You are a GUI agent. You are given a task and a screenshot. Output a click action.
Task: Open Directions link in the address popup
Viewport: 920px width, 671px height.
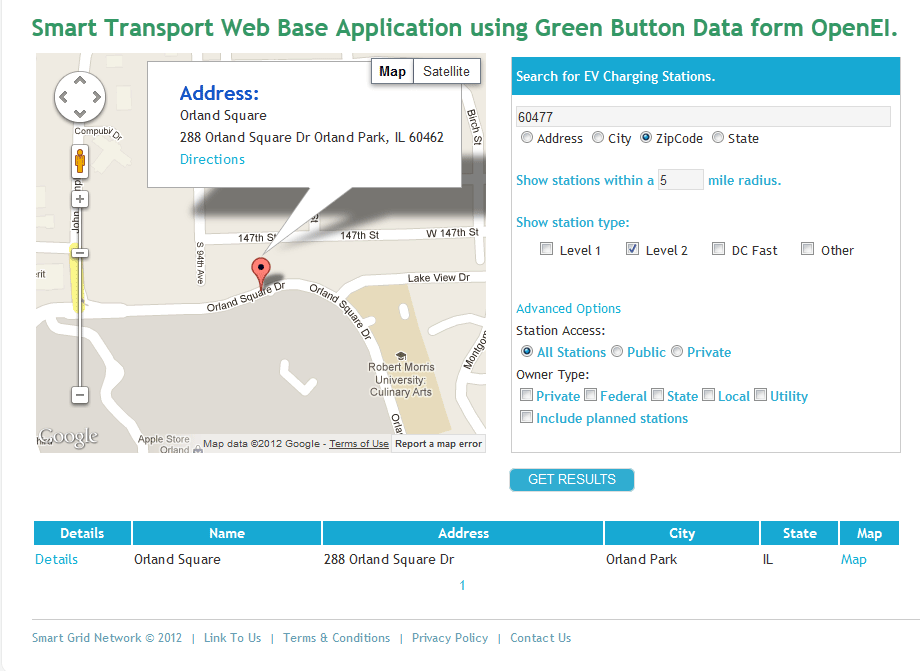tap(212, 160)
